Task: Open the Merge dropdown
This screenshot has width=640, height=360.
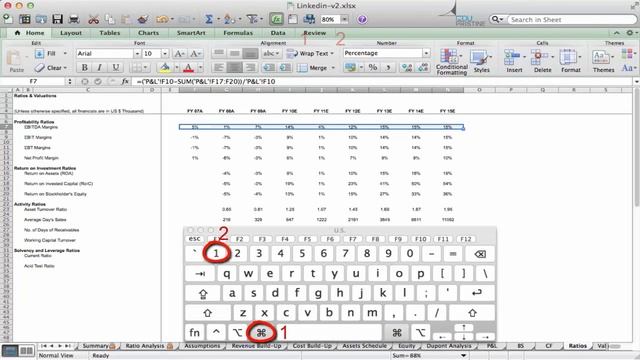Action: [x=333, y=68]
